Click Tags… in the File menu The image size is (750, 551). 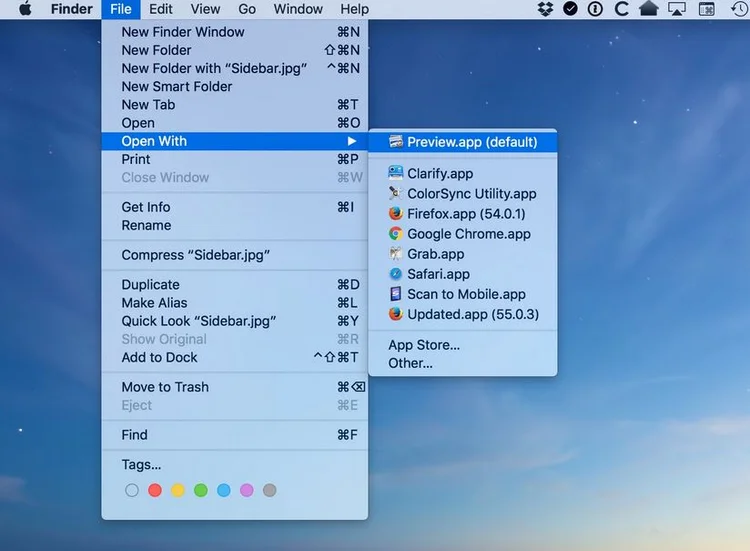pos(141,464)
